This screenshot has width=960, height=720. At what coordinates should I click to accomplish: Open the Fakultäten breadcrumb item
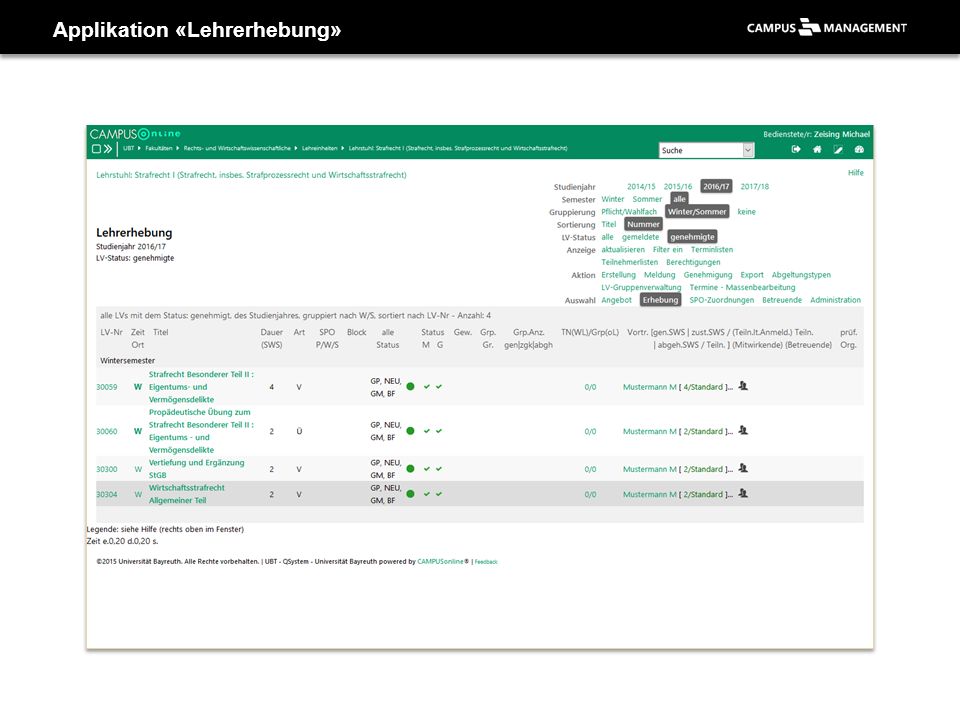point(159,148)
